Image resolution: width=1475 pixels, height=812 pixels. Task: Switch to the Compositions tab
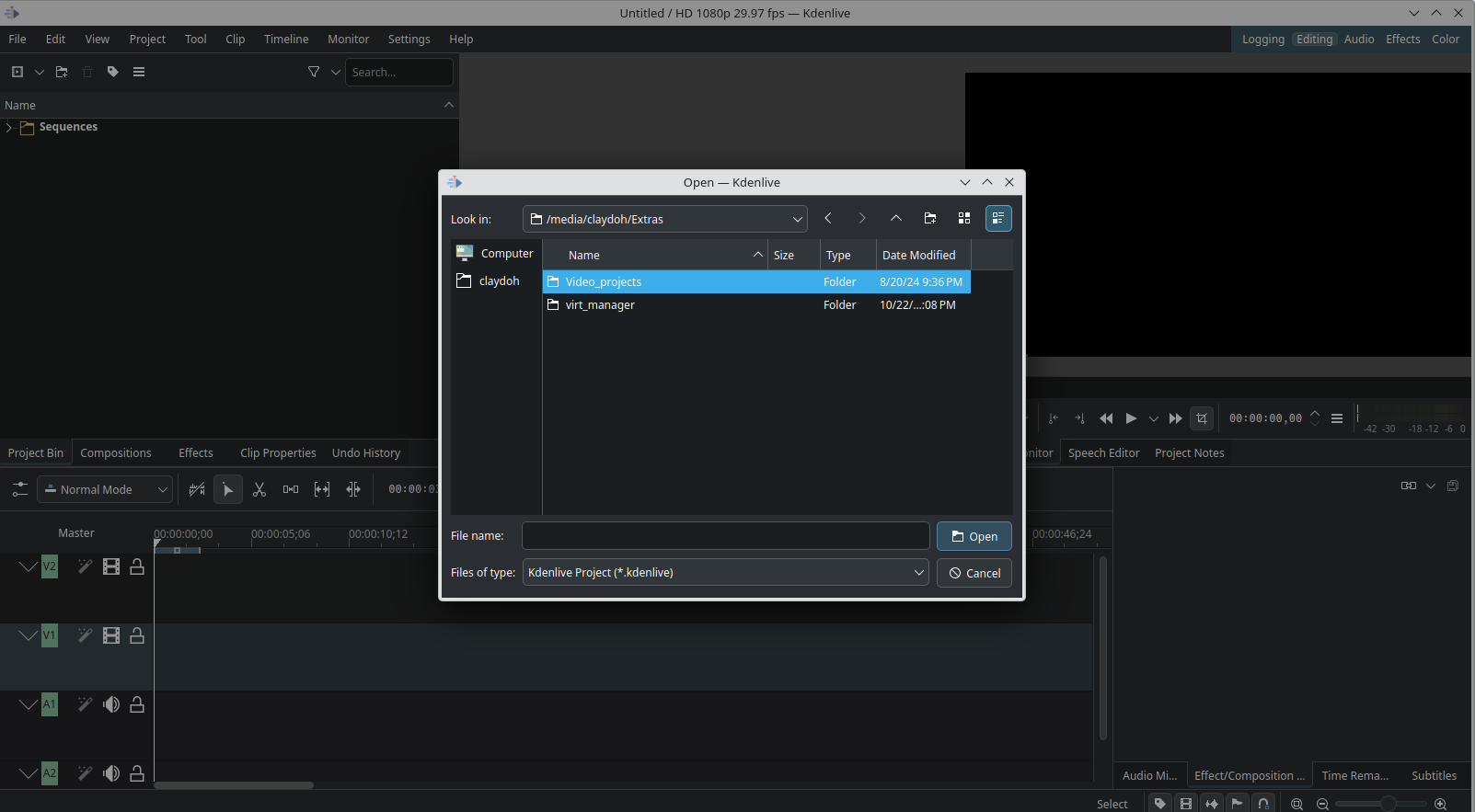click(116, 452)
